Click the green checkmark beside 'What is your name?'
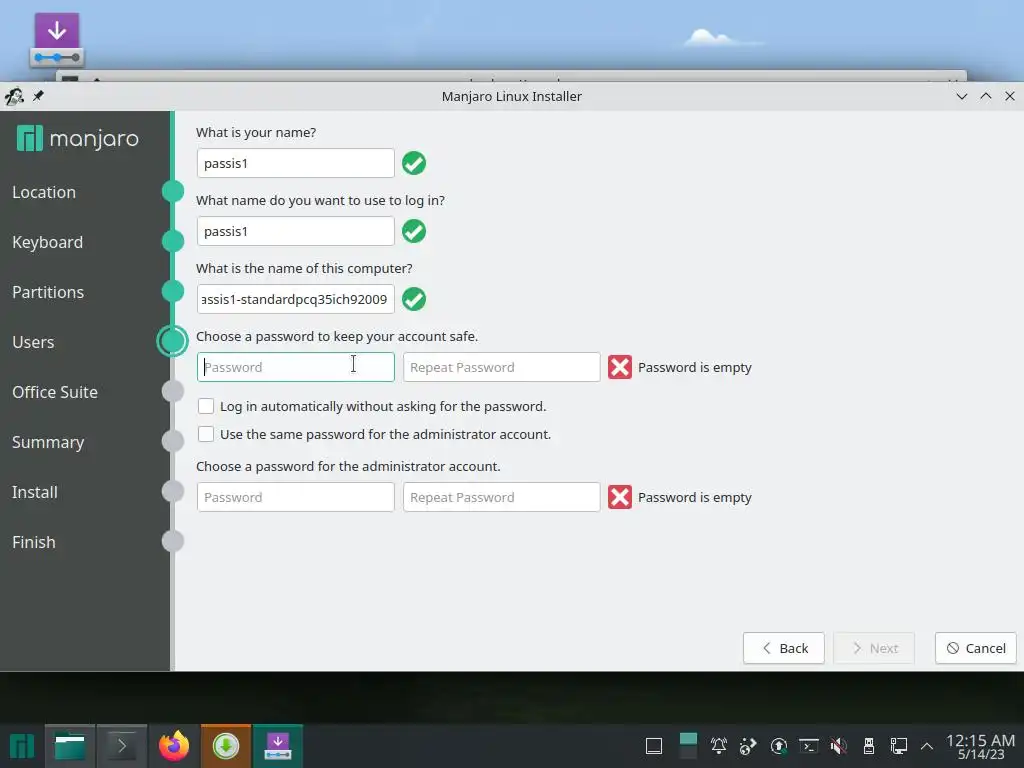Screen dimensions: 1024x768 tap(414, 163)
